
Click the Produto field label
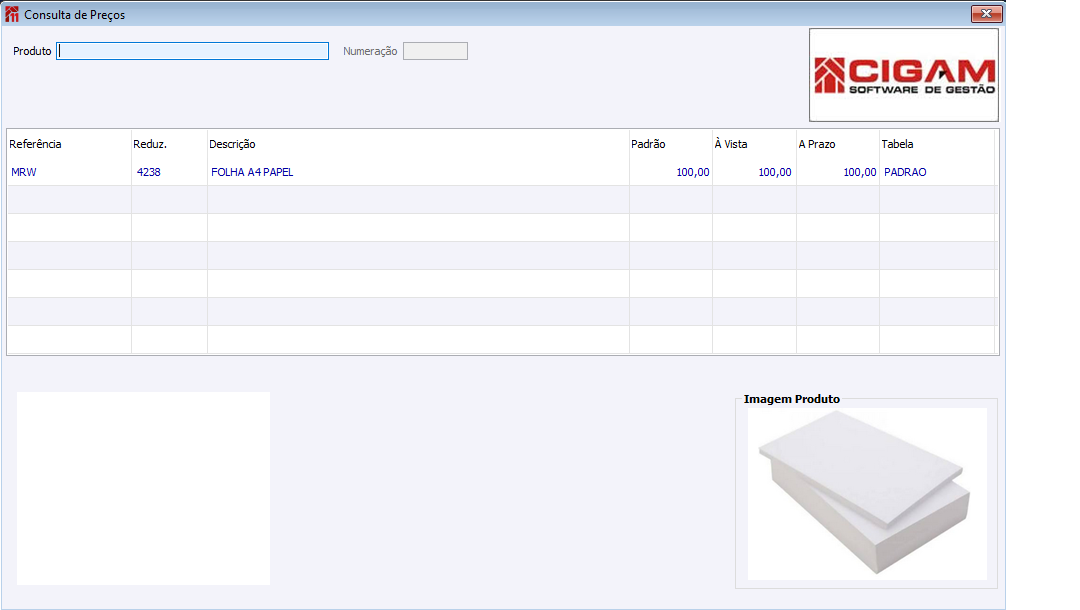click(32, 51)
